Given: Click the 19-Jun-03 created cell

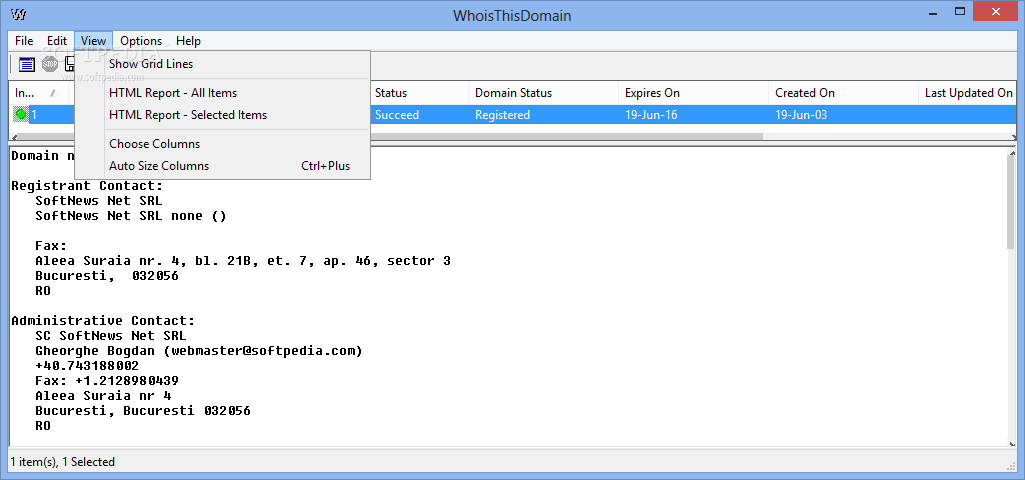Looking at the screenshot, I should [801, 114].
